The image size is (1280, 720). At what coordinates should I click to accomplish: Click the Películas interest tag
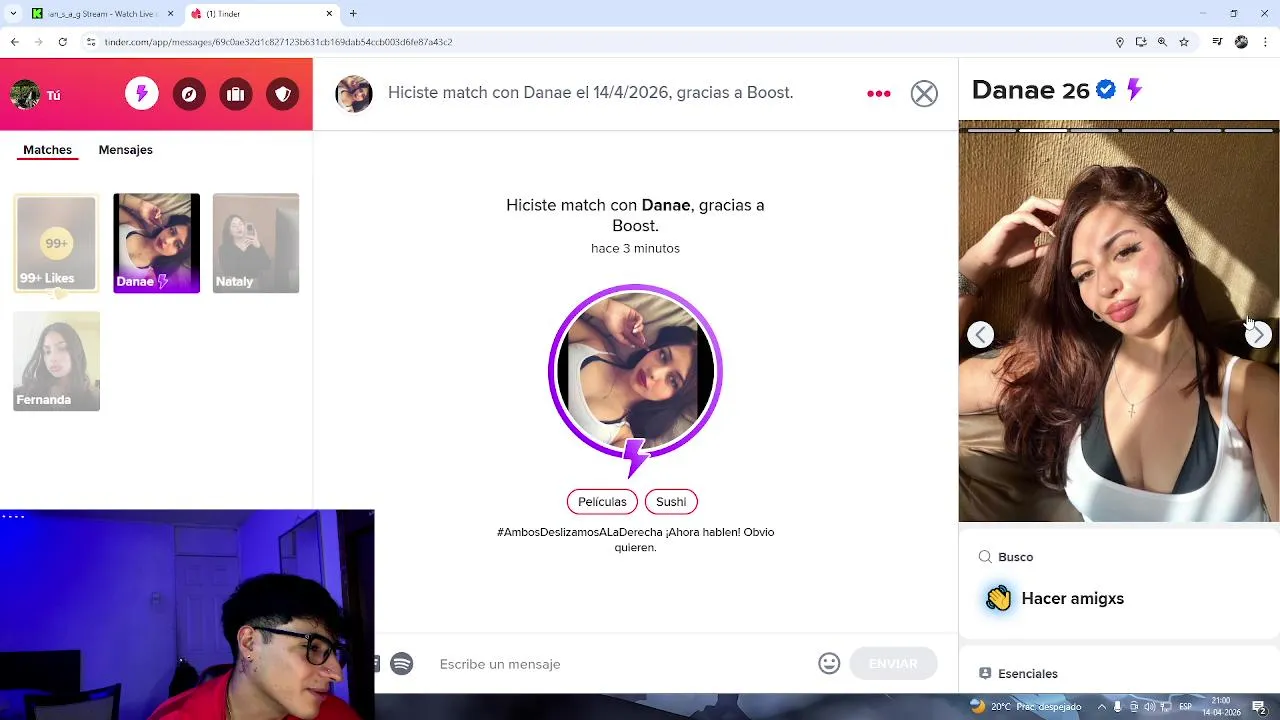click(x=602, y=502)
